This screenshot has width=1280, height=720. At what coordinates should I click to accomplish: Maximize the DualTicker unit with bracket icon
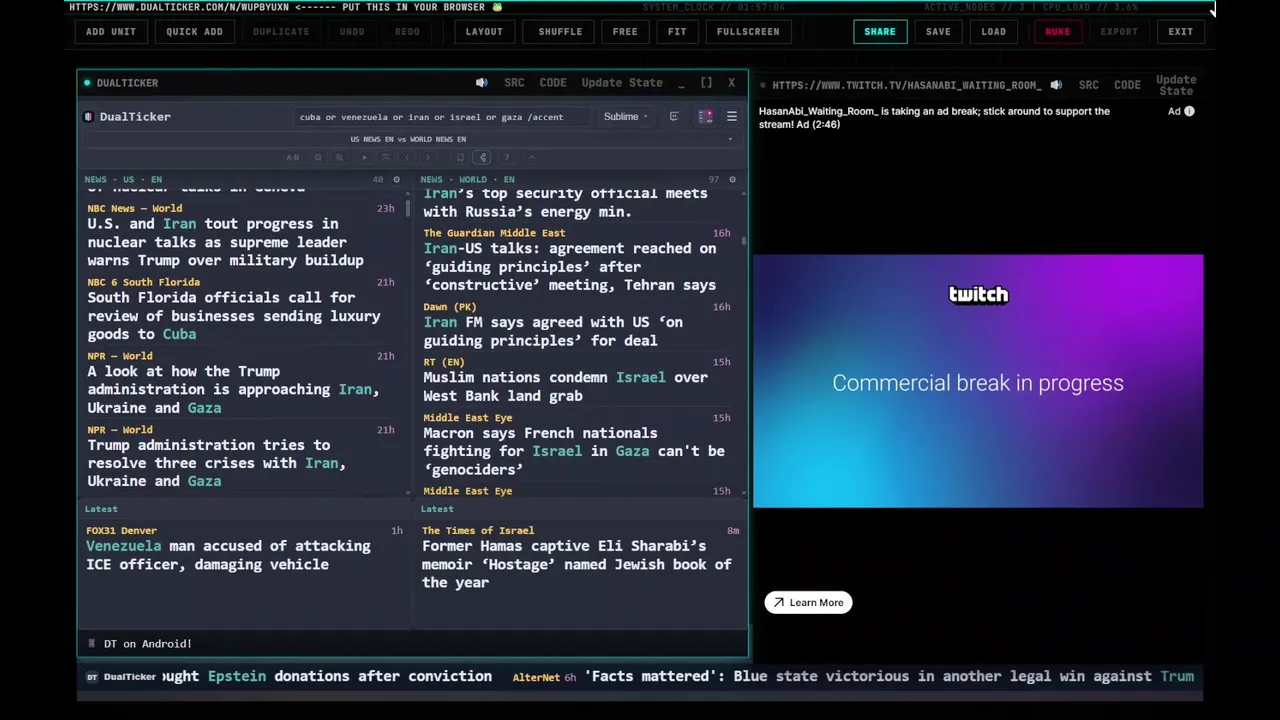tap(706, 83)
